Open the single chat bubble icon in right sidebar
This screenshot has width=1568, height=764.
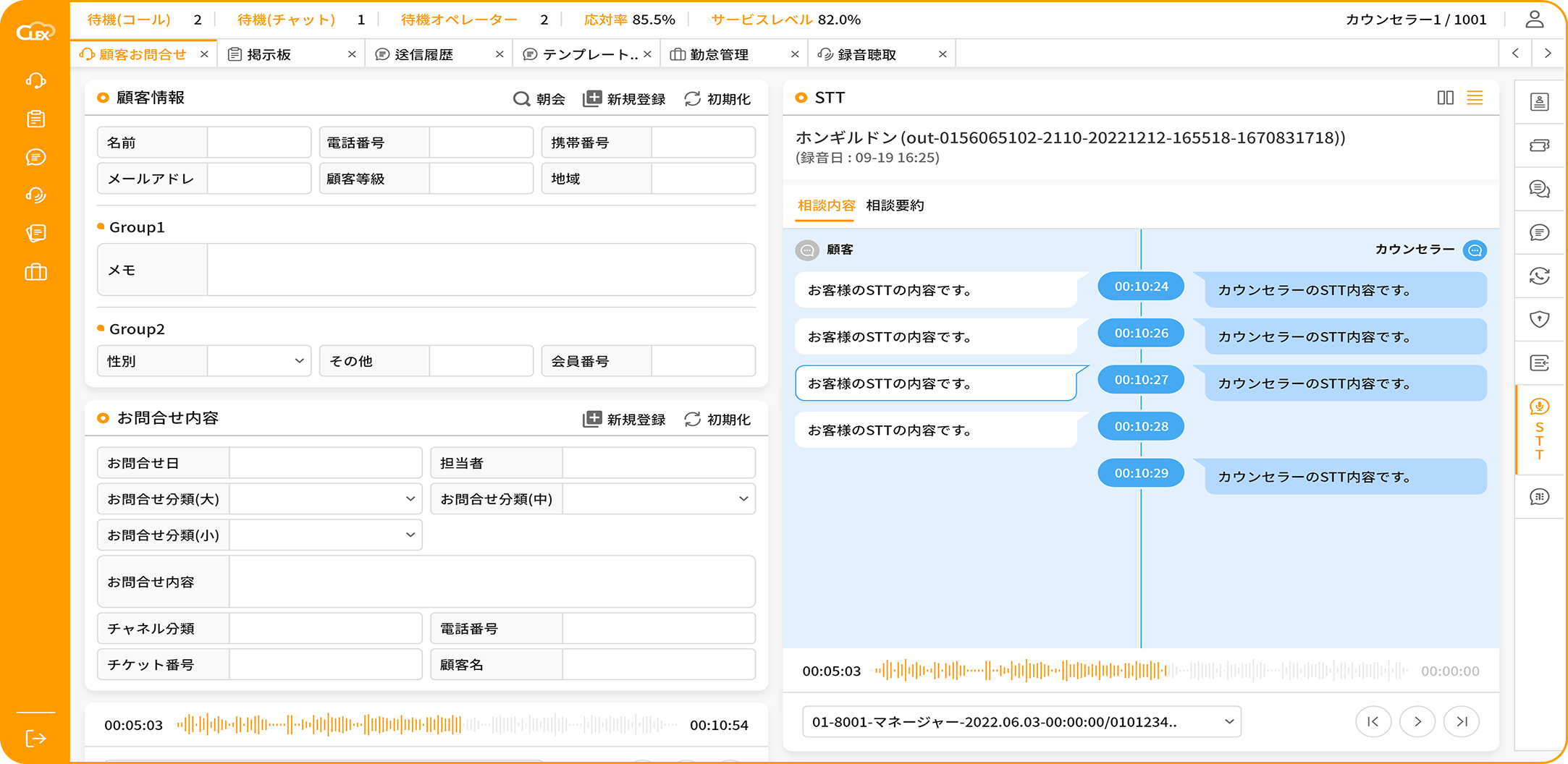[1539, 232]
